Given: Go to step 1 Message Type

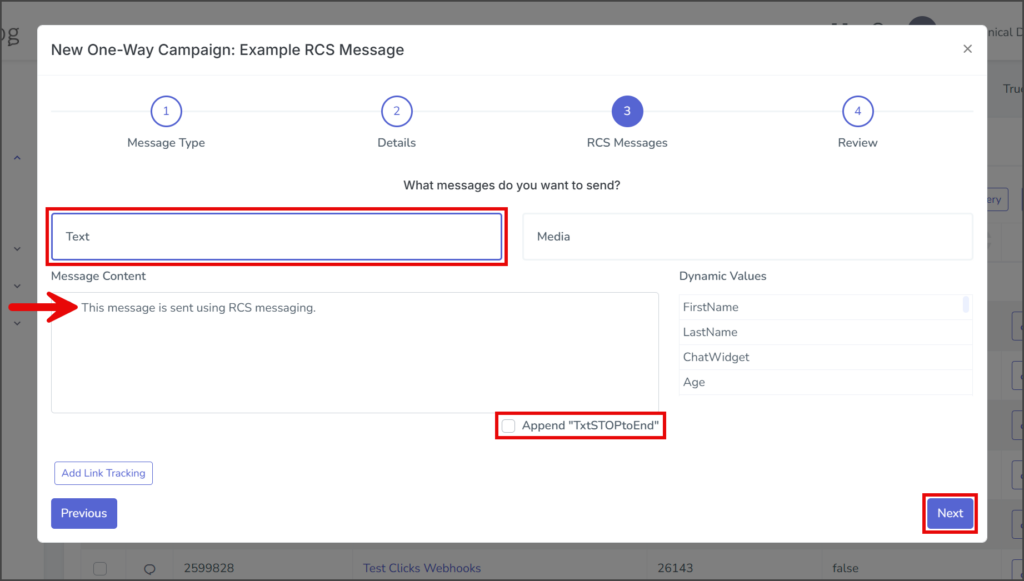Looking at the screenshot, I should (166, 111).
